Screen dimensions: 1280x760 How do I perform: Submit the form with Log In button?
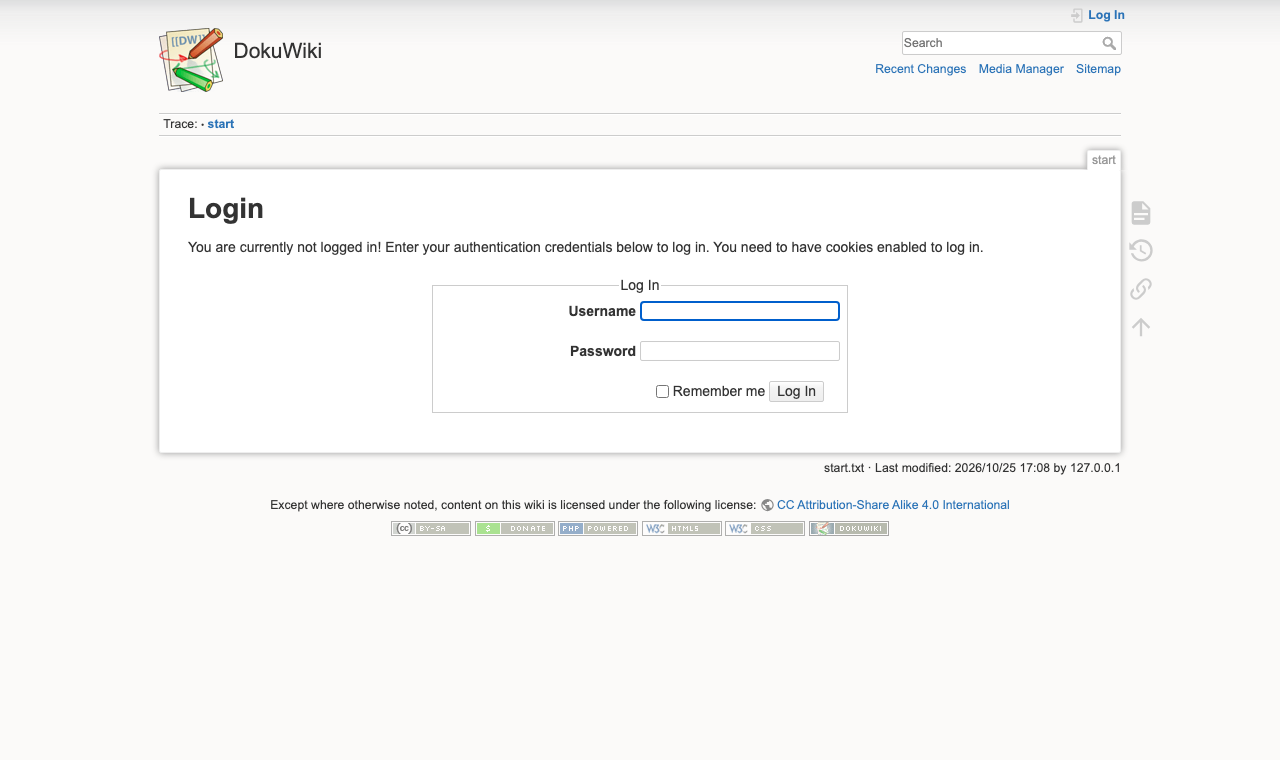[x=796, y=391]
